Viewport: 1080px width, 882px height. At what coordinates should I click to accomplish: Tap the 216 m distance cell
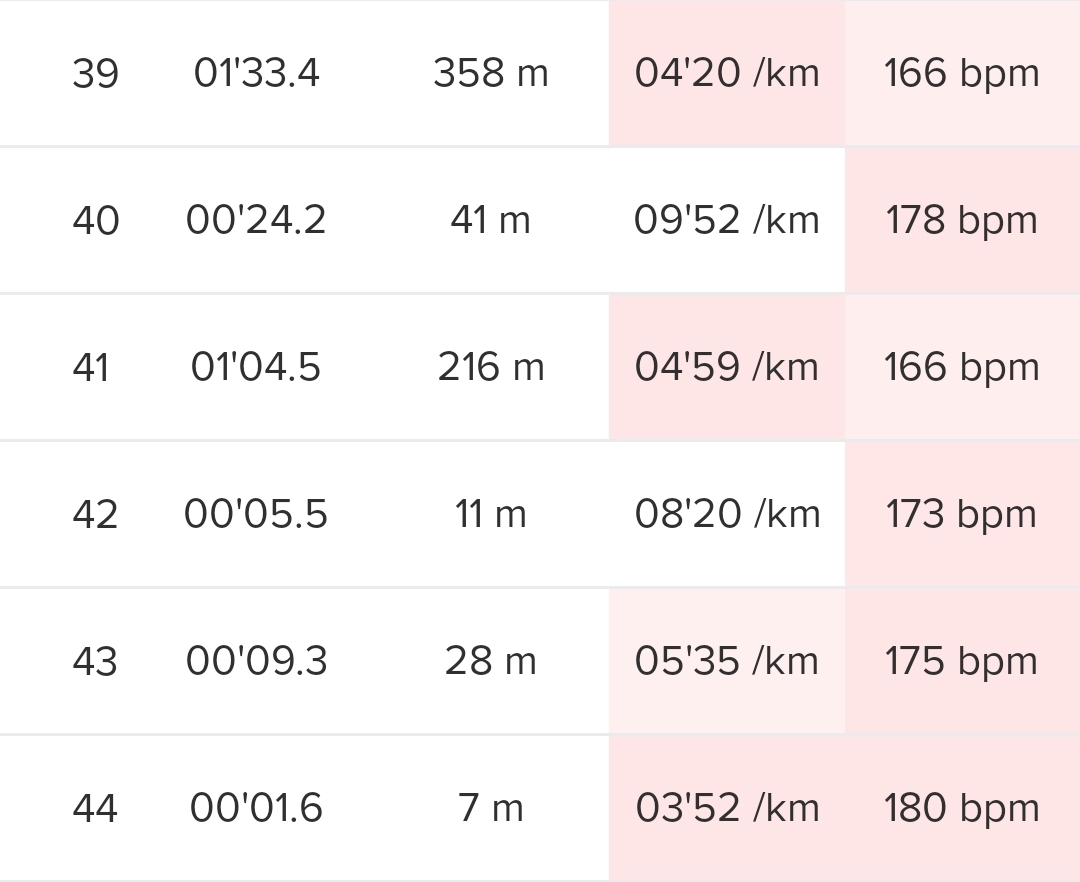pyautogui.click(x=490, y=368)
